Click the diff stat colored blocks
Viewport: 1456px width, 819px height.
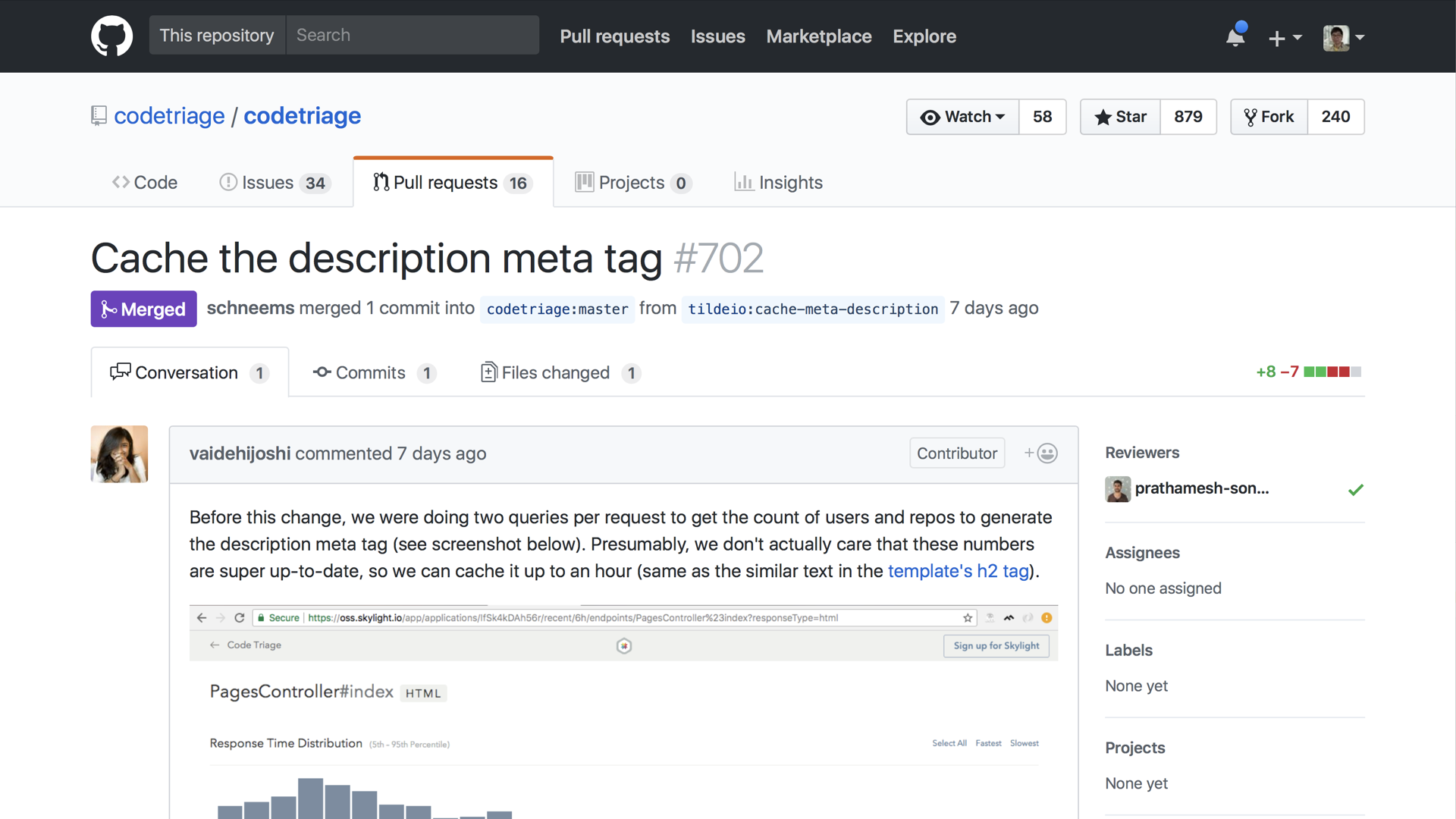1329,372
